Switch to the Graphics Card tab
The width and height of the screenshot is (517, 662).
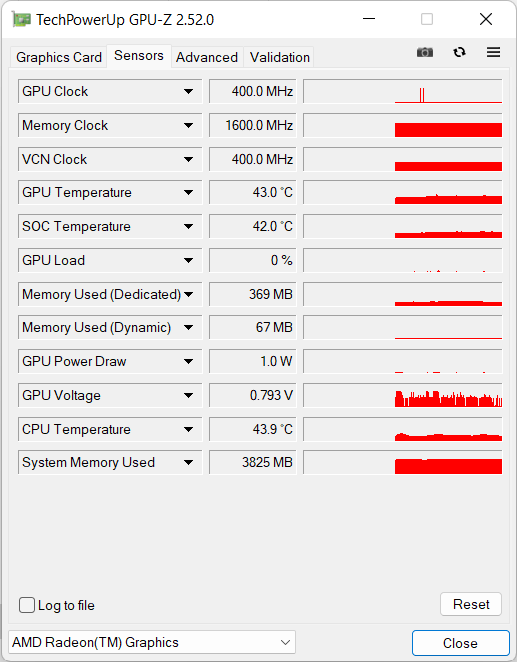pos(59,57)
